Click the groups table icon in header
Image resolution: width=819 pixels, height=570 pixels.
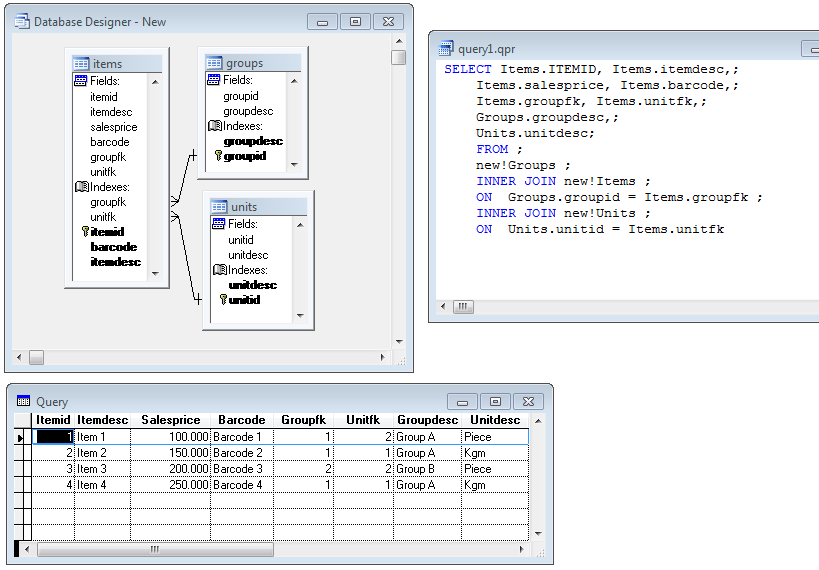point(214,63)
